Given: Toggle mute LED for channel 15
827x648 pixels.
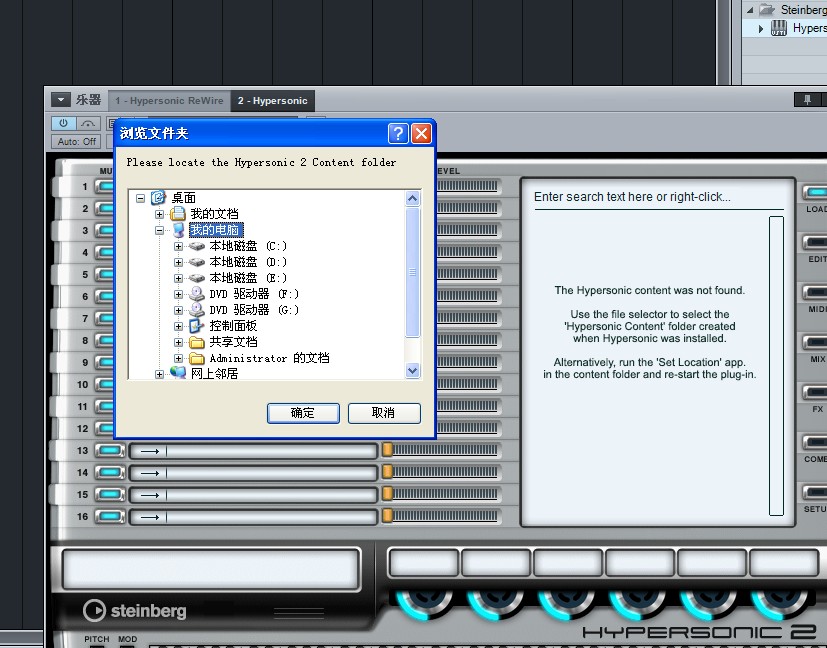Looking at the screenshot, I should pos(110,495).
